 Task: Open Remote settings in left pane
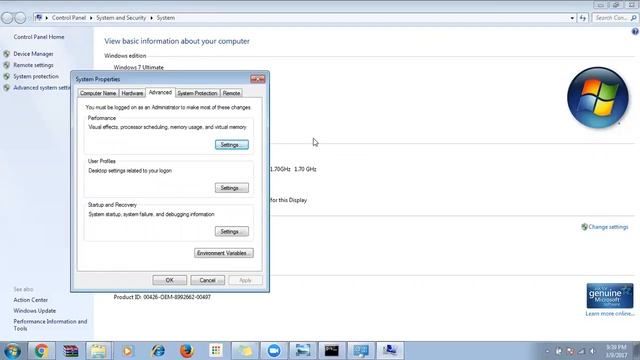[x=33, y=65]
